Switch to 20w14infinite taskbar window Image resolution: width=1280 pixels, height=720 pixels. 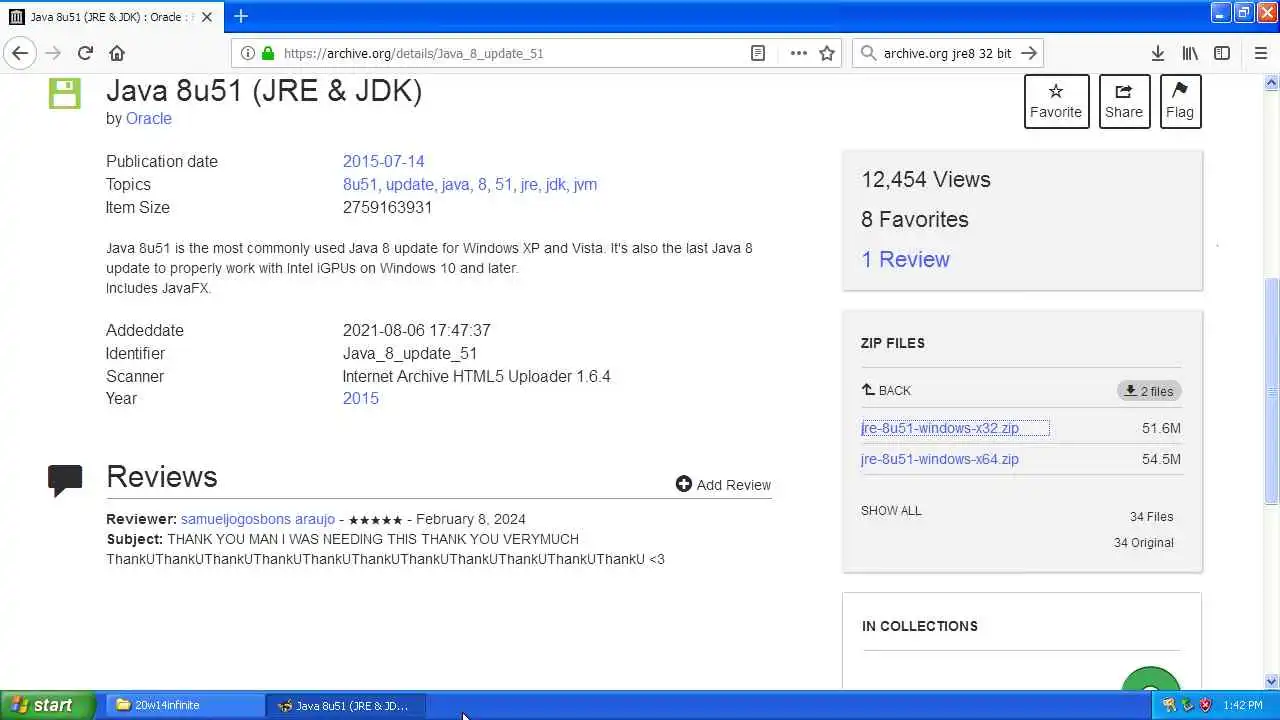pos(184,705)
